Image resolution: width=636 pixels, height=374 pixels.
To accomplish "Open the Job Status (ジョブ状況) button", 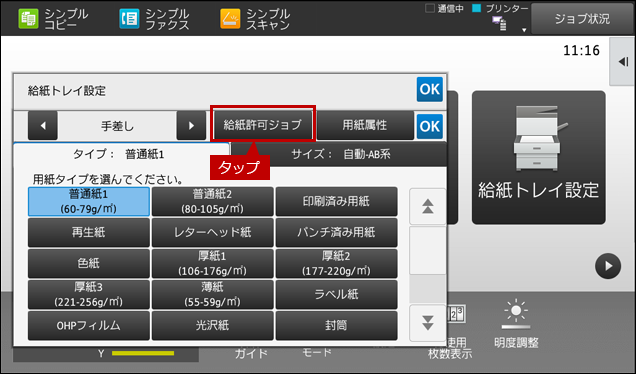I will pos(582,19).
